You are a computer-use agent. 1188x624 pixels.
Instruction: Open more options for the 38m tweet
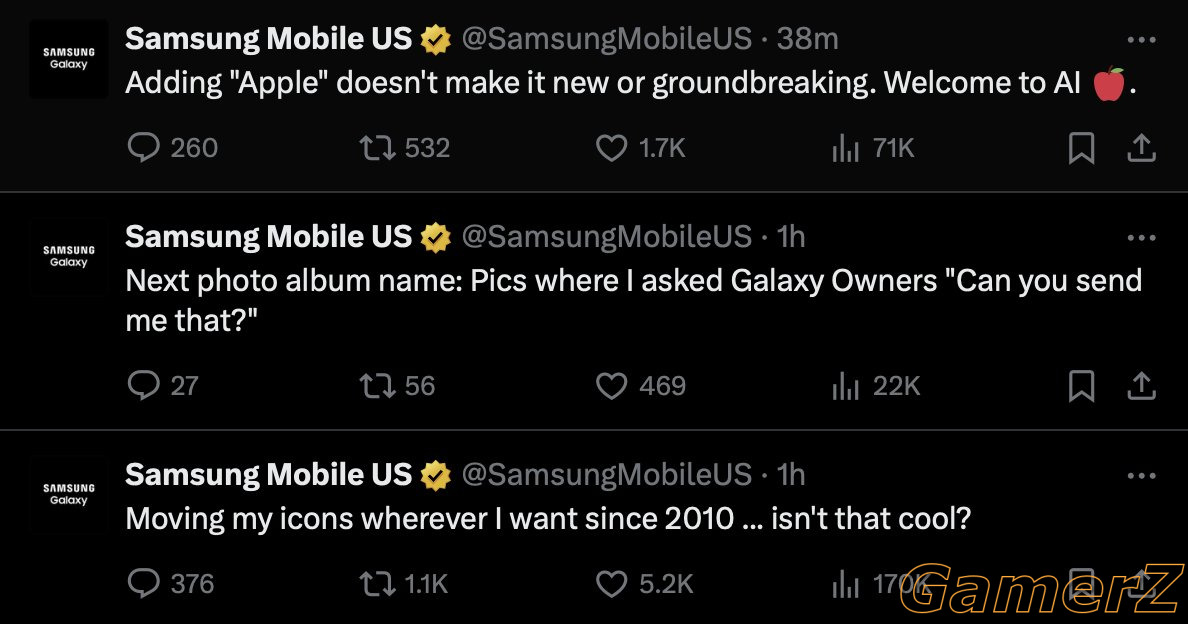(1141, 39)
